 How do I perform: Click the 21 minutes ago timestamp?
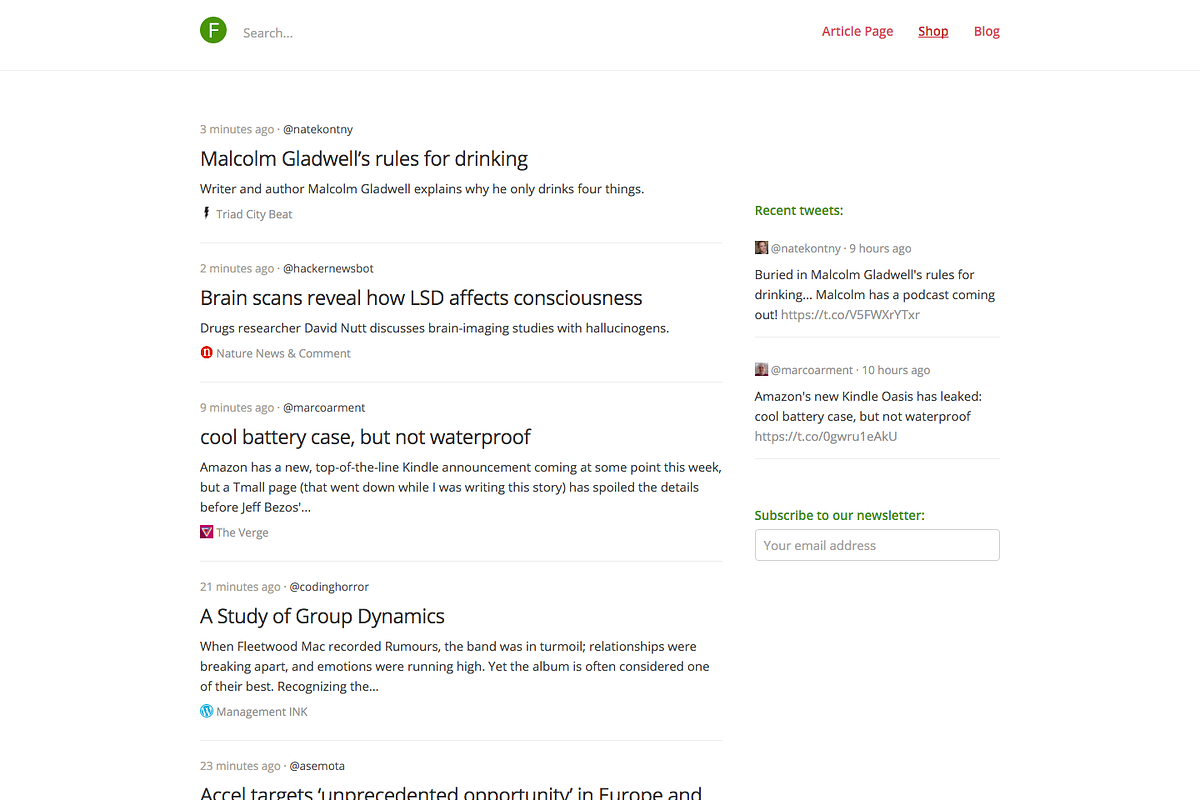coord(240,586)
